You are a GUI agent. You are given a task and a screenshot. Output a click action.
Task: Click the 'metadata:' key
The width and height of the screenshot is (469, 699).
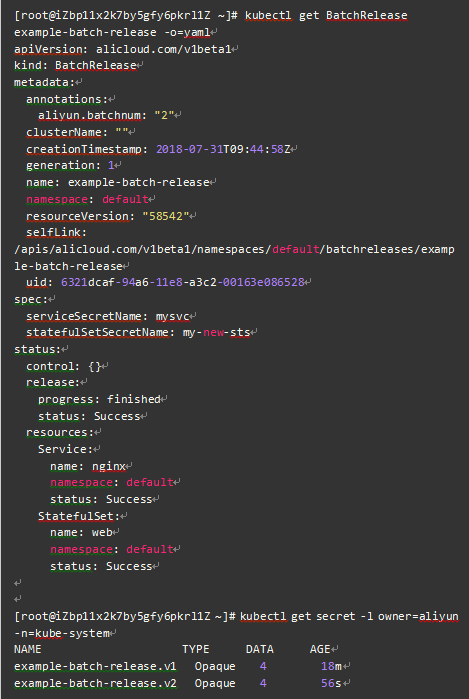pyautogui.click(x=44, y=82)
